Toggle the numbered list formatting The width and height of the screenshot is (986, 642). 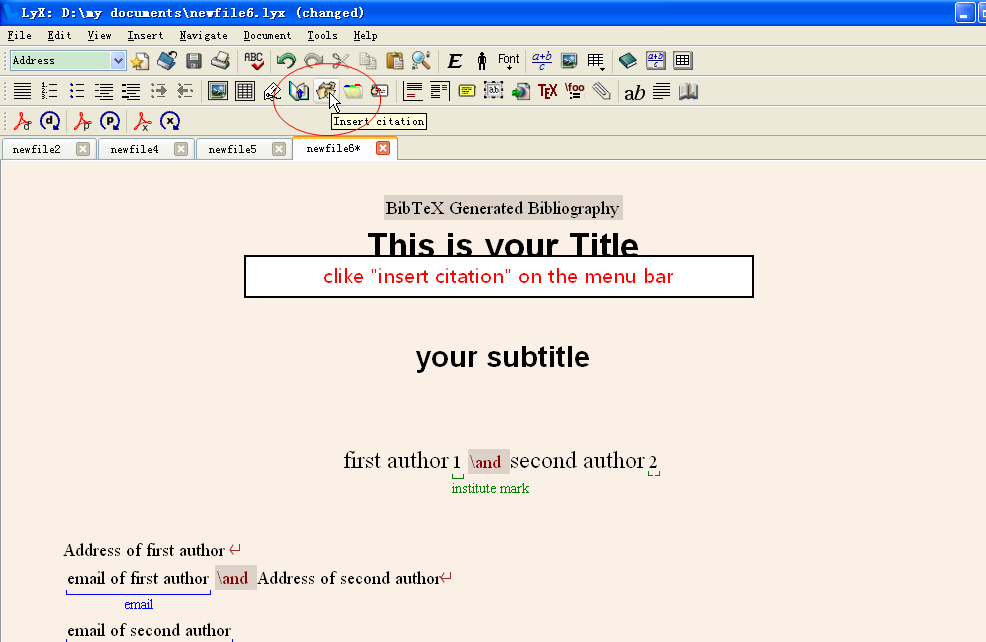[50, 91]
